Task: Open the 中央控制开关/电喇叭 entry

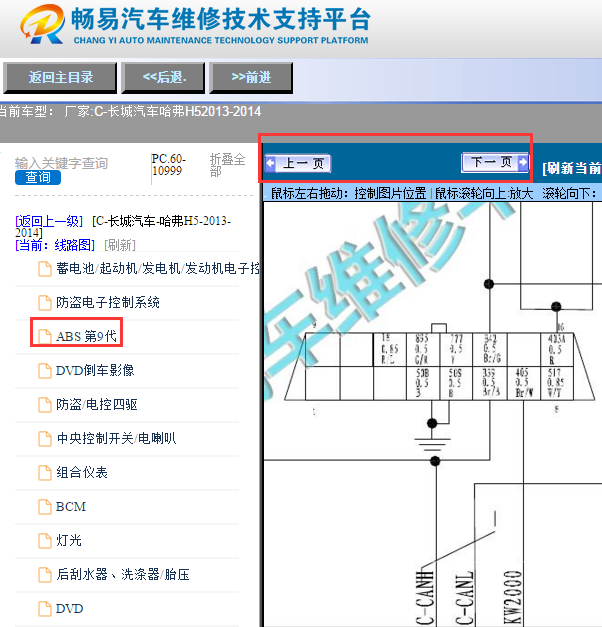Action: click(116, 438)
